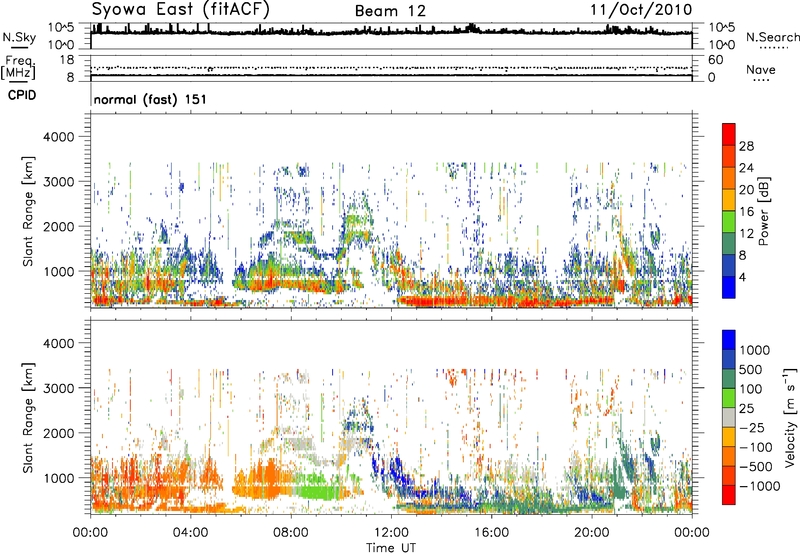Click the 'Velocity [m s-1]' colorbar label
Viewport: 800px width, 554px height.
pyautogui.click(x=790, y=417)
